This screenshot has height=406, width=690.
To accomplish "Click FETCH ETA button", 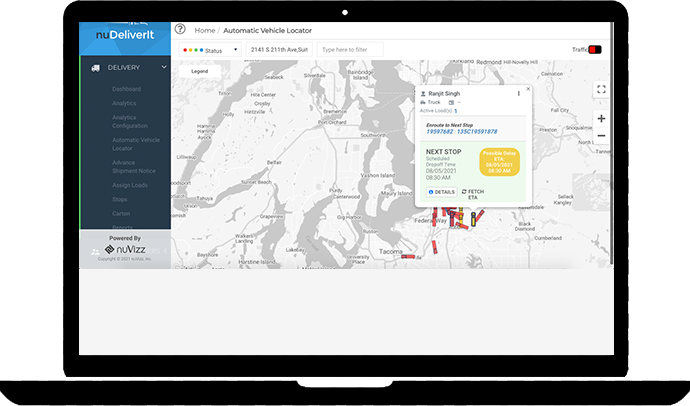I will [x=474, y=193].
